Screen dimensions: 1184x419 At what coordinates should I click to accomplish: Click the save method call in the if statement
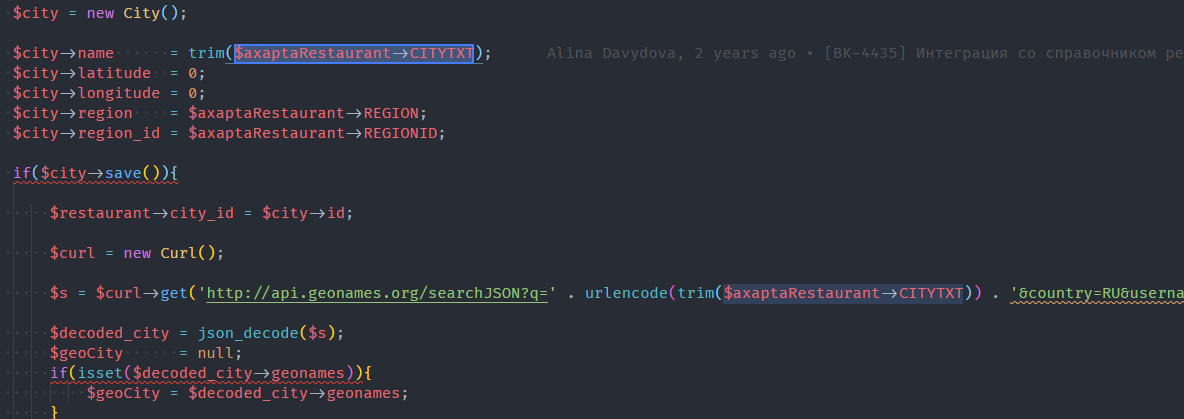point(124,173)
